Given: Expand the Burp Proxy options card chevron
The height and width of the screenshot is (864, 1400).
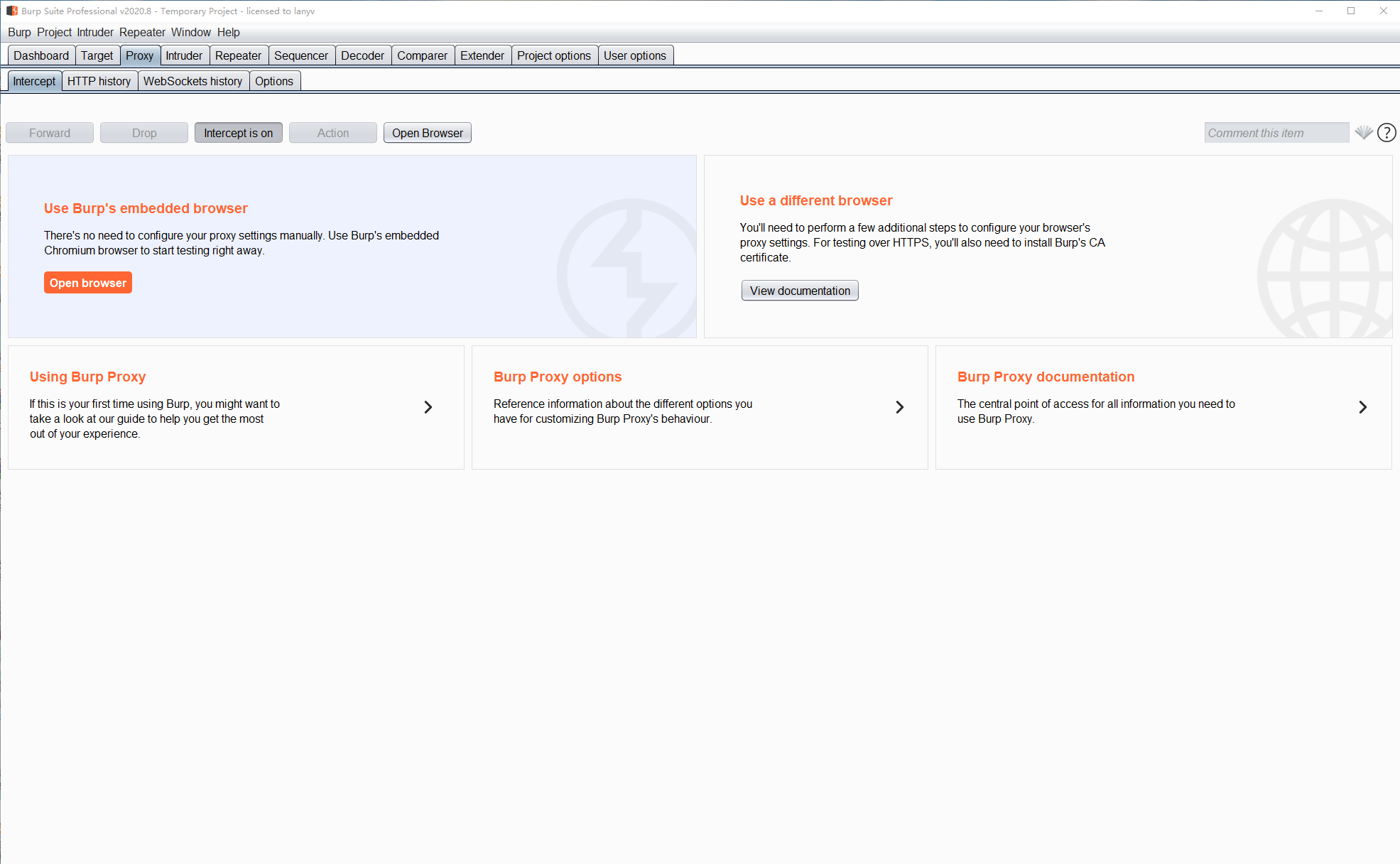Looking at the screenshot, I should tap(900, 407).
